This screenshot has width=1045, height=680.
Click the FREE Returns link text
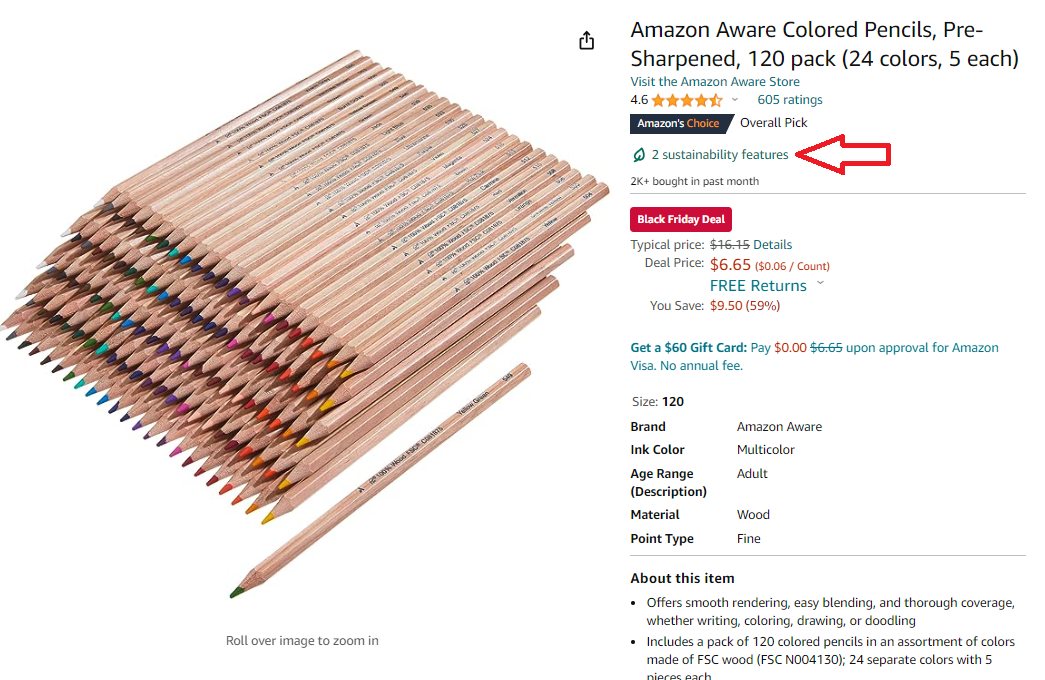coord(758,286)
